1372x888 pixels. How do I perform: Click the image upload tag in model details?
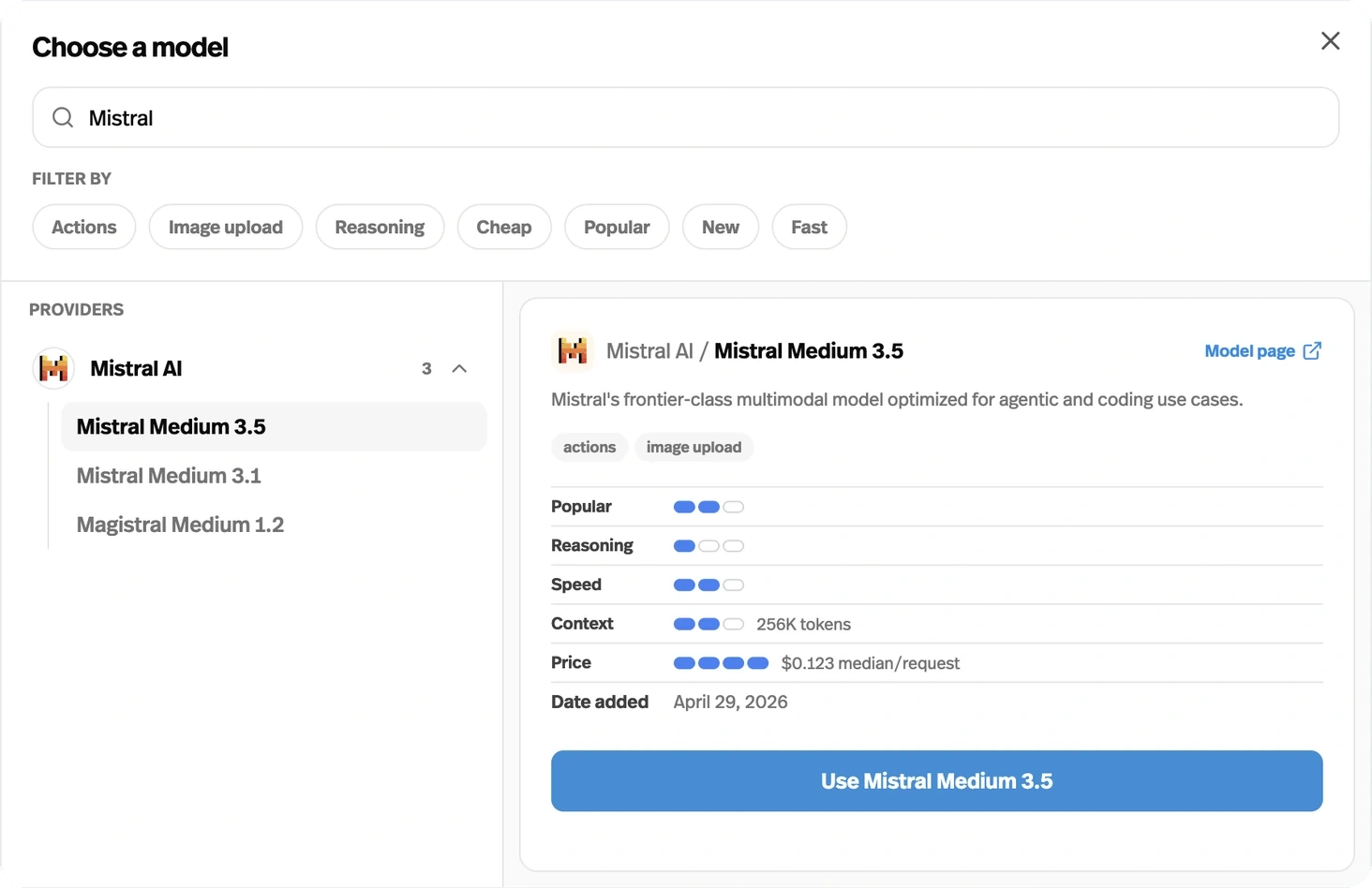[x=693, y=448]
